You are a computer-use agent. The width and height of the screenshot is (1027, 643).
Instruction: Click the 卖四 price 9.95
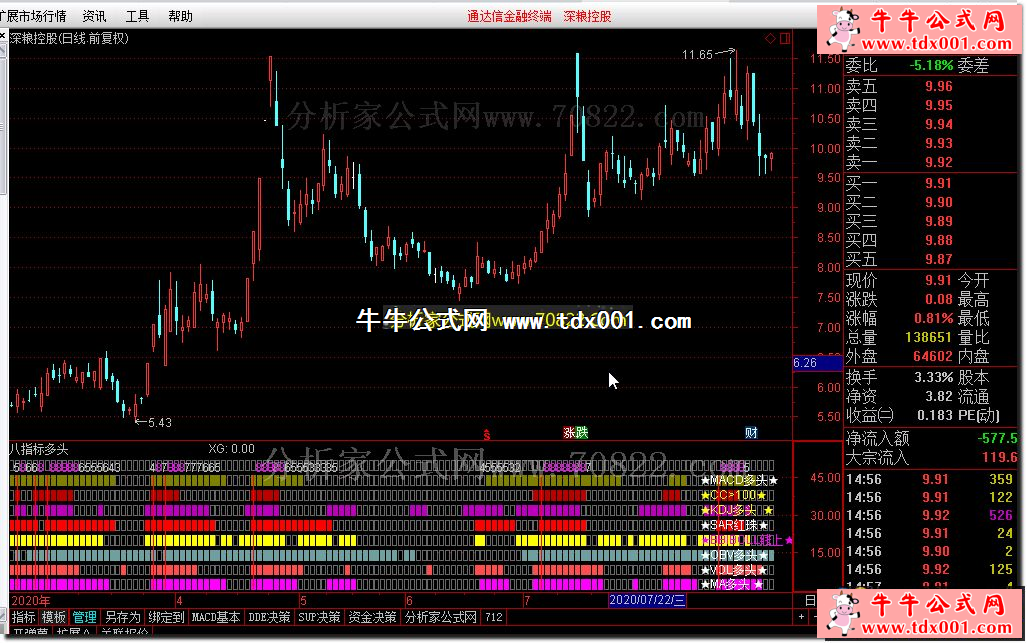click(939, 105)
